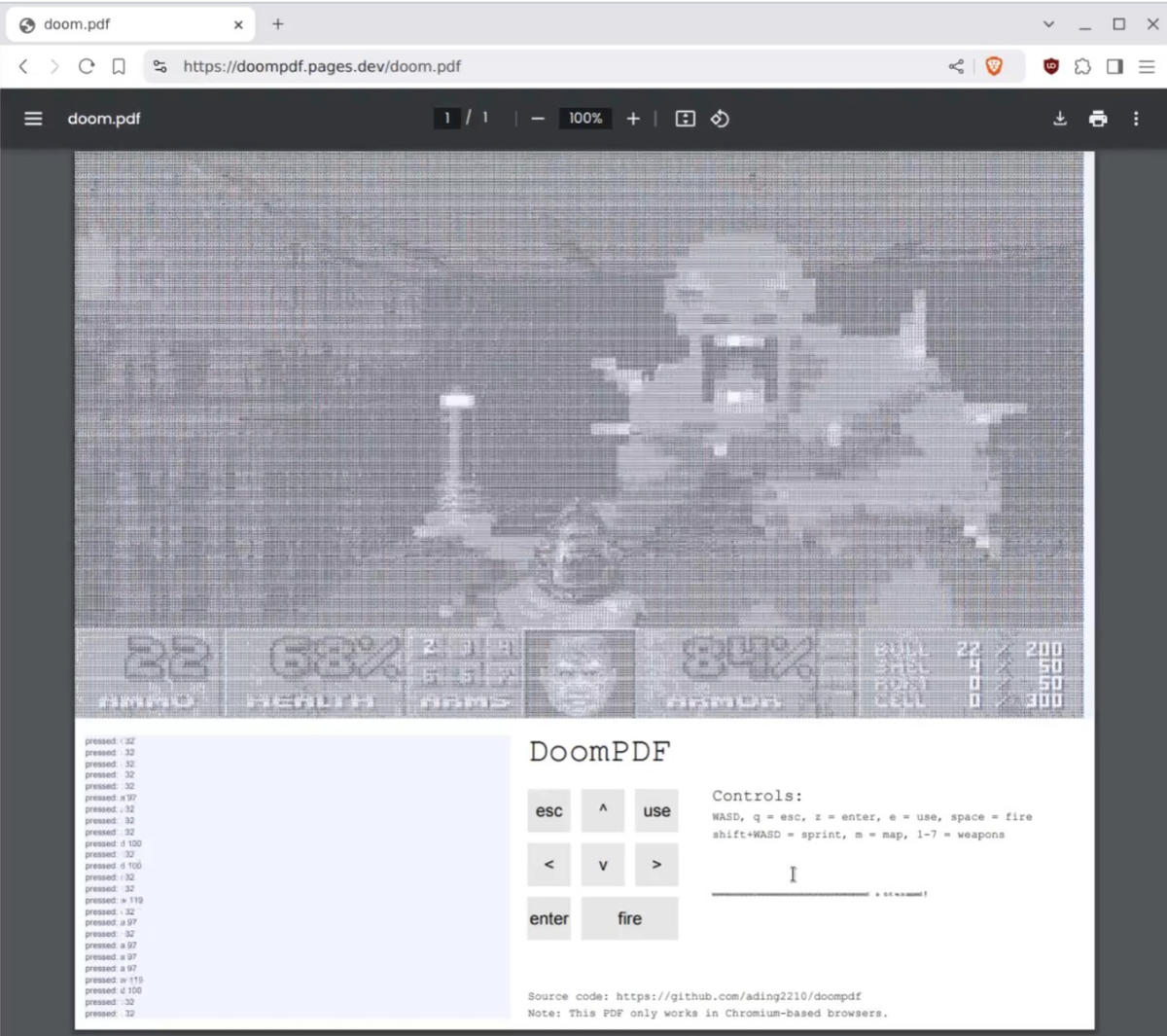Click the GitHub source code URL text
The image size is (1167, 1036).
pyautogui.click(x=738, y=996)
